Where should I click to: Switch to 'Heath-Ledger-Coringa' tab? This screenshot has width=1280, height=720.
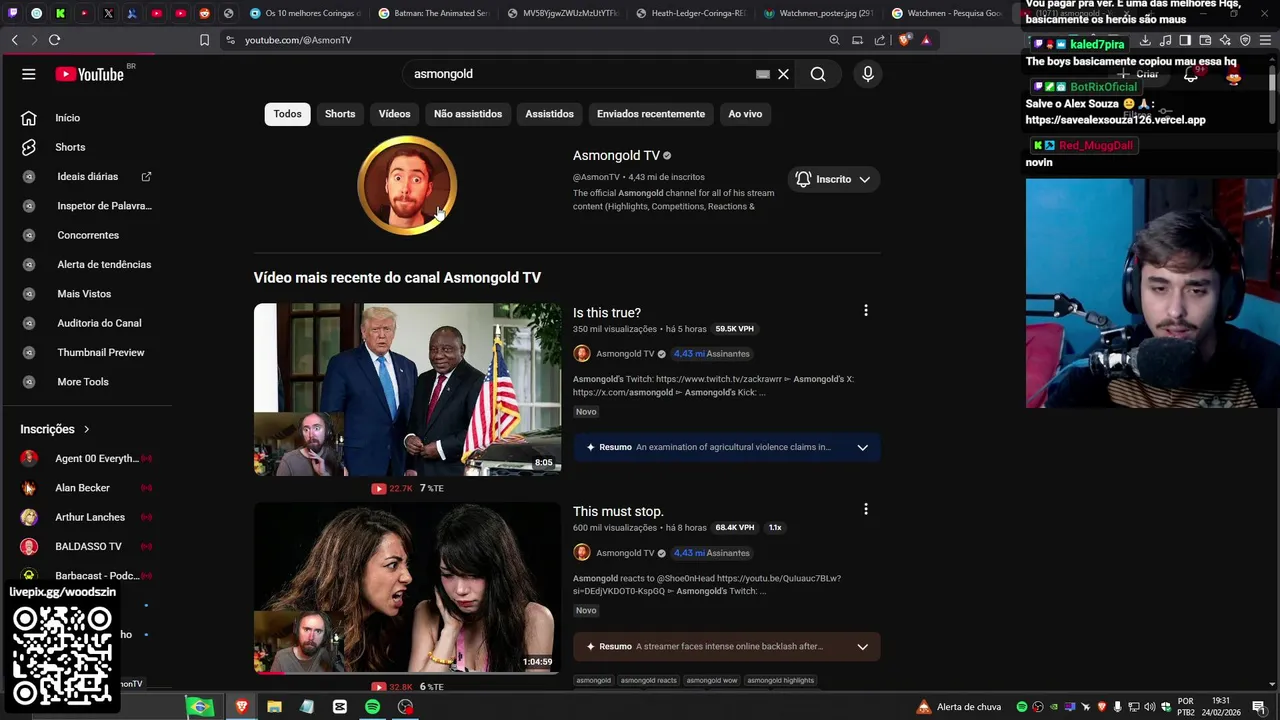tap(690, 13)
